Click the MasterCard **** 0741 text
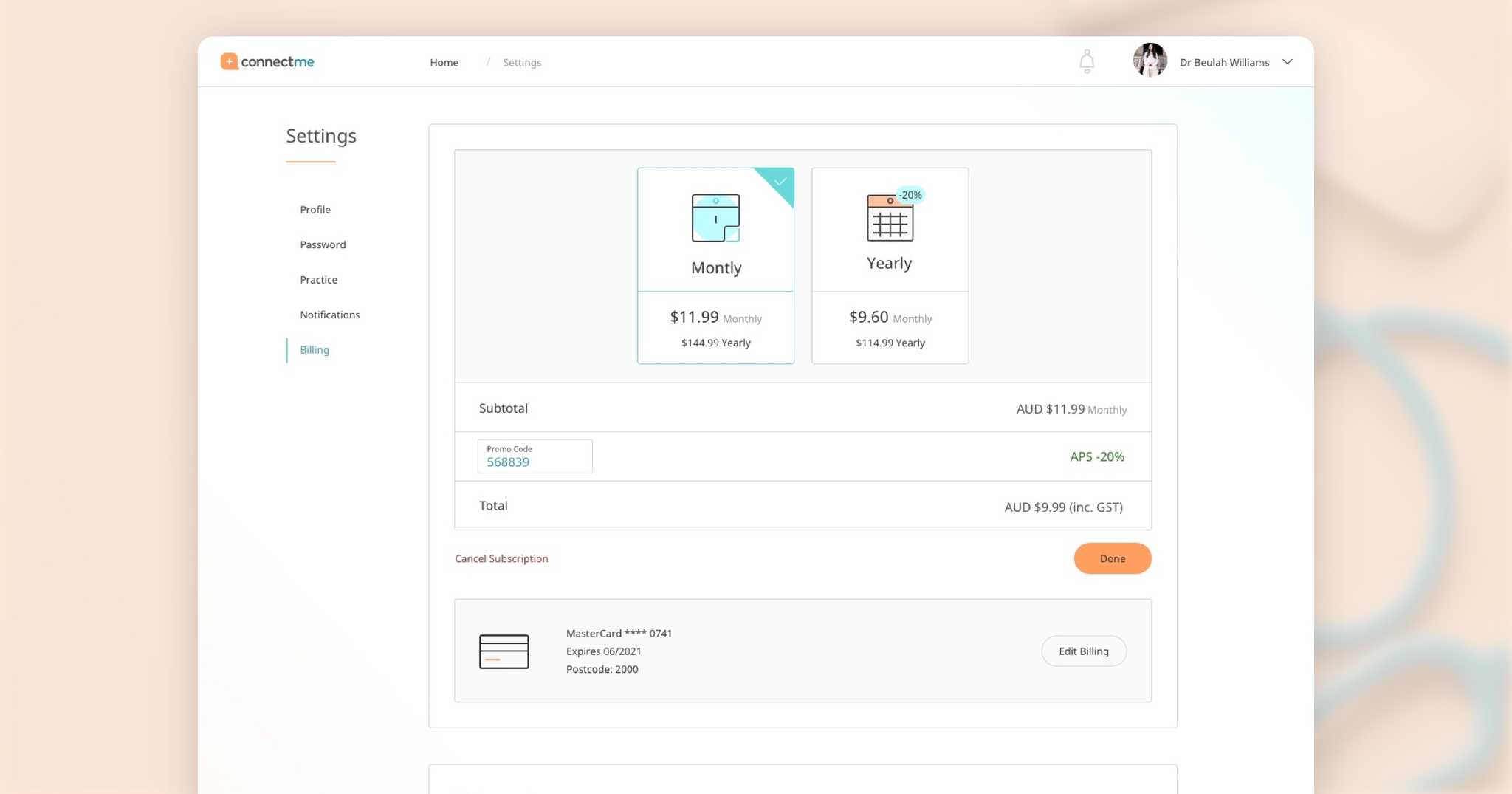Screen dimensions: 1512x794 point(619,634)
